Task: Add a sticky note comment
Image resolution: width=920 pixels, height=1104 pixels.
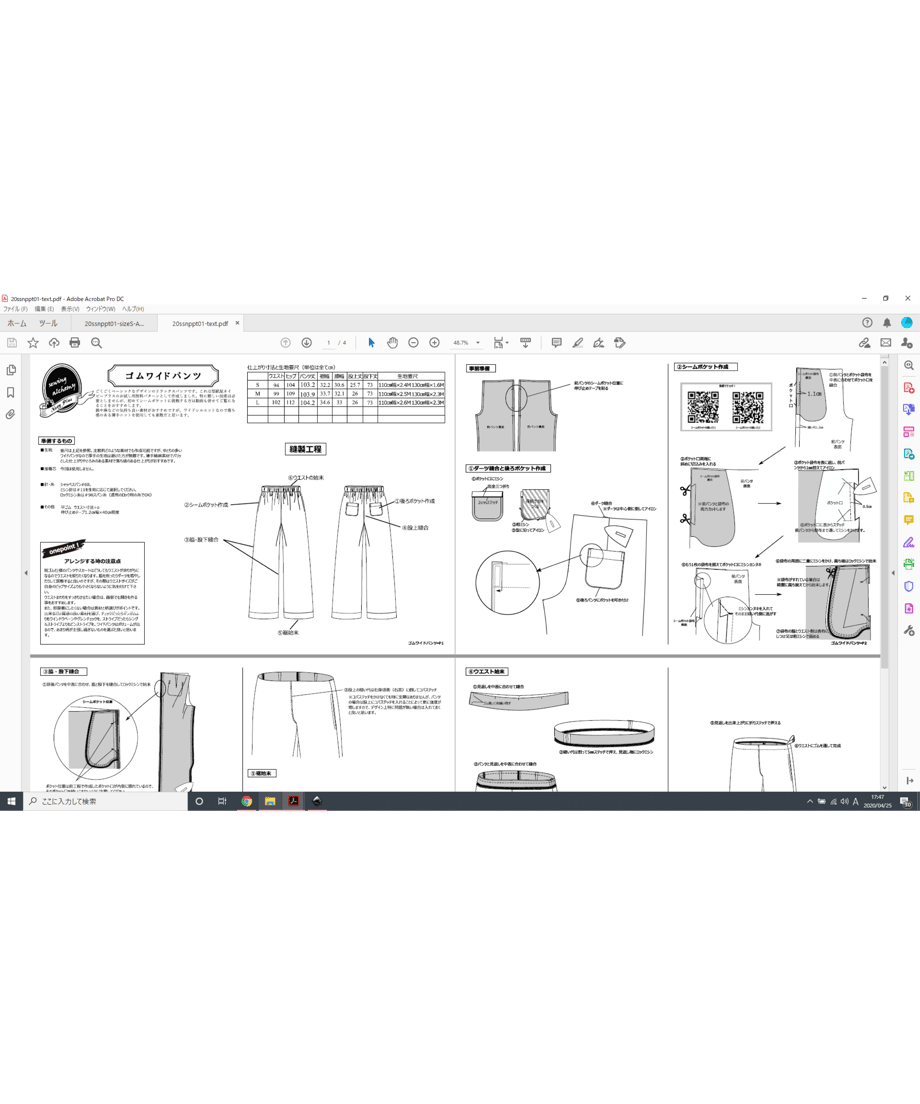Action: pos(557,343)
